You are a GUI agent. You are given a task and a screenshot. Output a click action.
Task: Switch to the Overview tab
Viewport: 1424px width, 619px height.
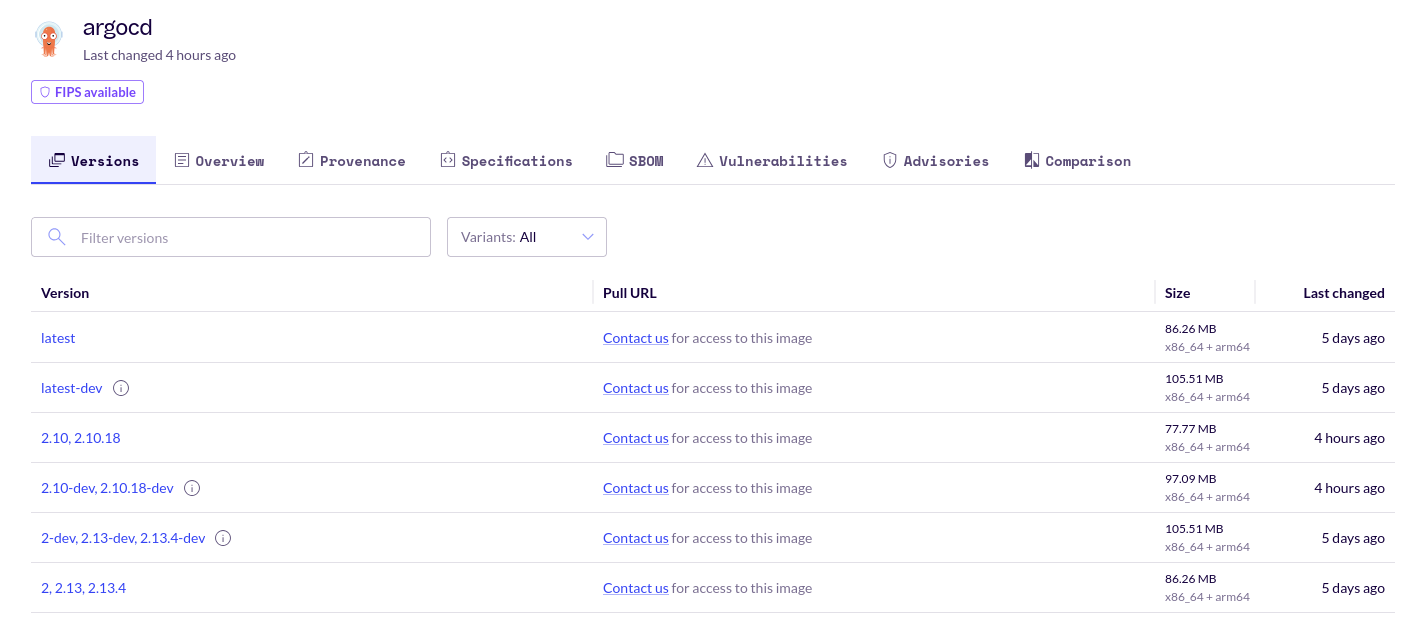[219, 160]
